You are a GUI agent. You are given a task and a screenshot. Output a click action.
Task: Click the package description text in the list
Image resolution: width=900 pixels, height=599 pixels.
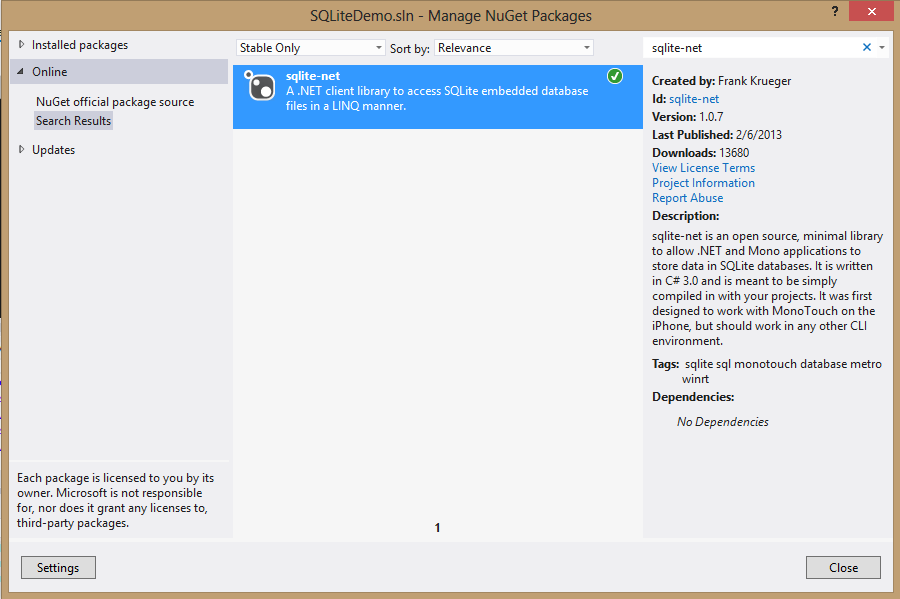tap(437, 98)
